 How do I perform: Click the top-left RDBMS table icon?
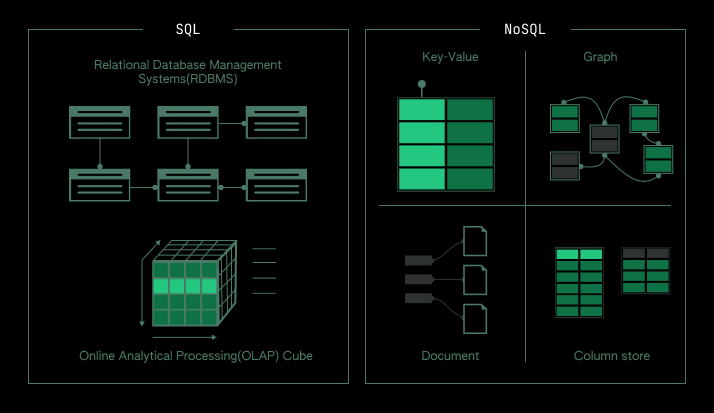point(100,122)
